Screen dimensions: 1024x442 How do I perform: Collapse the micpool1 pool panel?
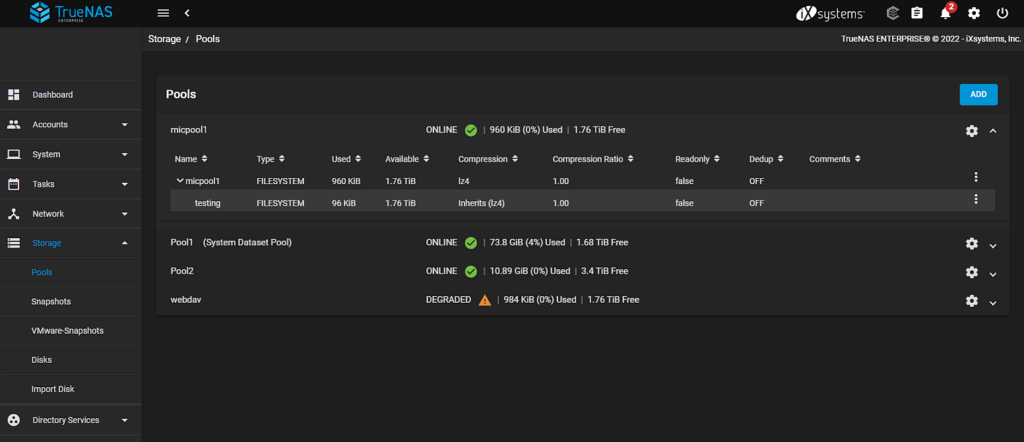click(993, 131)
